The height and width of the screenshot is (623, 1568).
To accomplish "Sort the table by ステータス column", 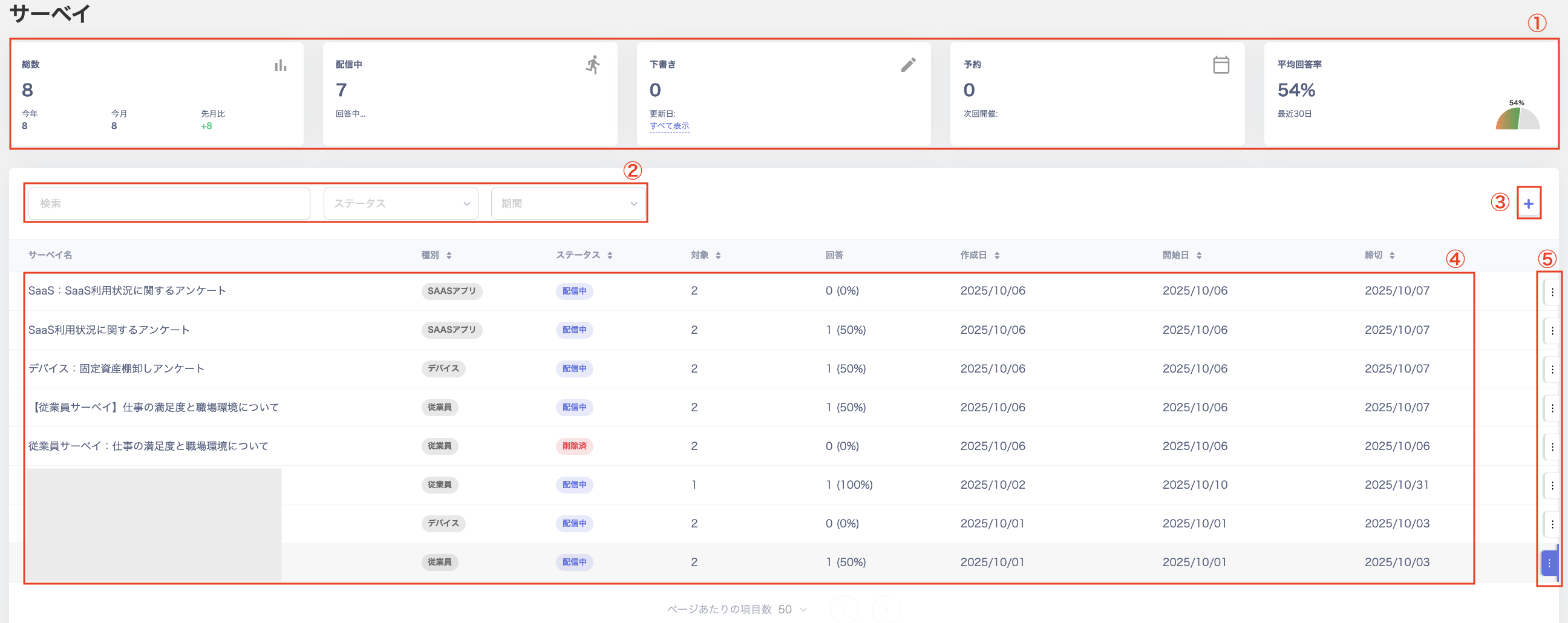I will pyautogui.click(x=584, y=255).
